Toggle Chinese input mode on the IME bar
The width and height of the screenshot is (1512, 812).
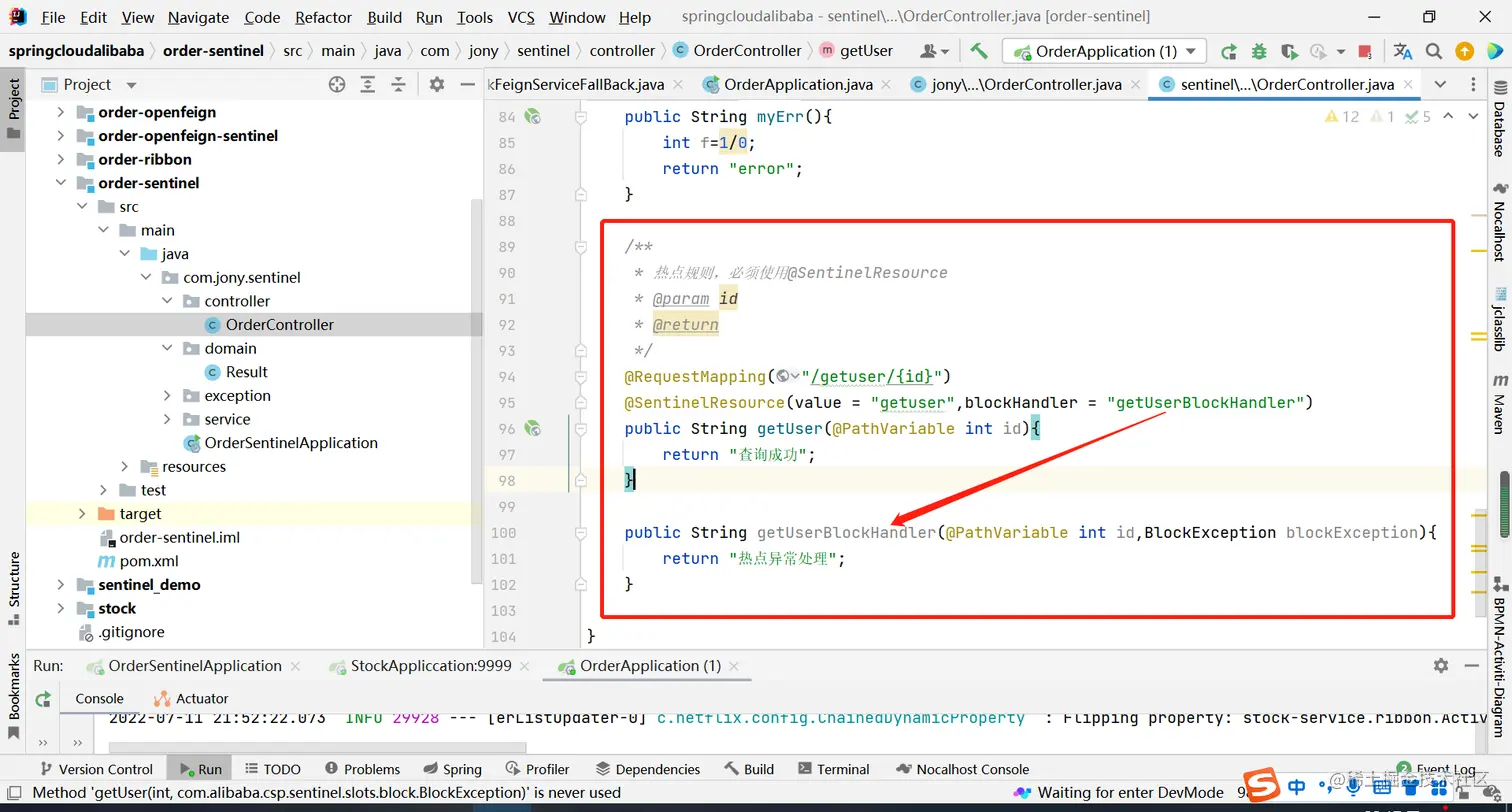tap(1297, 787)
